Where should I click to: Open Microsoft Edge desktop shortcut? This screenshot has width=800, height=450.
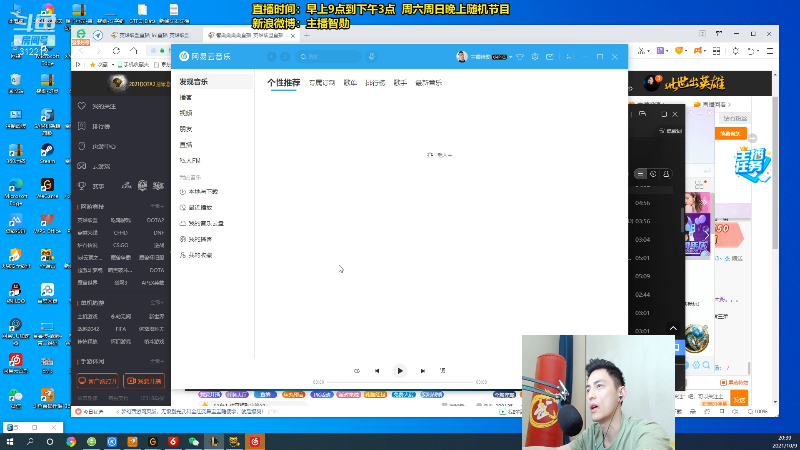point(16,191)
